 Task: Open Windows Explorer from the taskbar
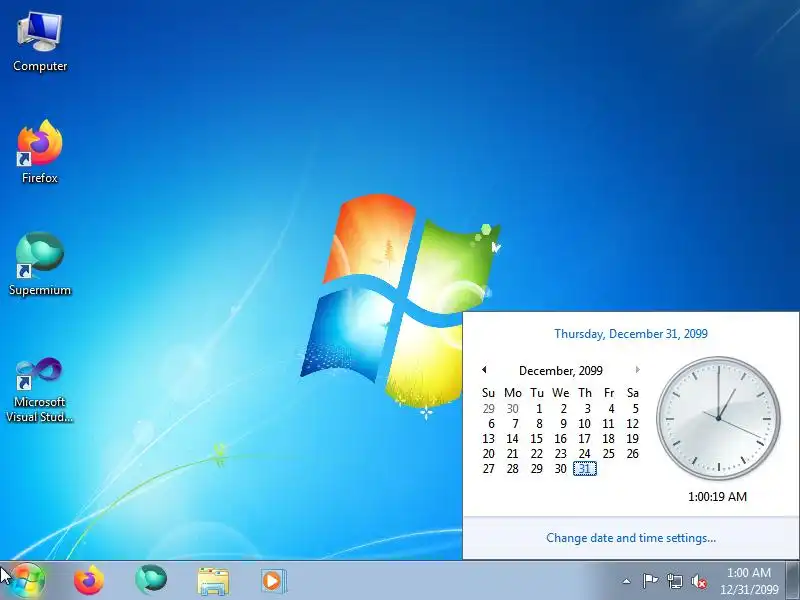(x=213, y=581)
